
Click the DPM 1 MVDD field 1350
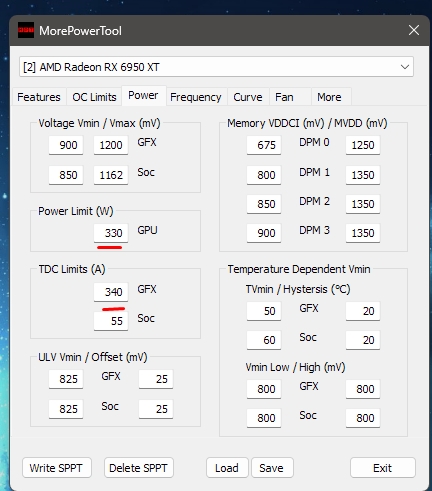pyautogui.click(x=363, y=175)
